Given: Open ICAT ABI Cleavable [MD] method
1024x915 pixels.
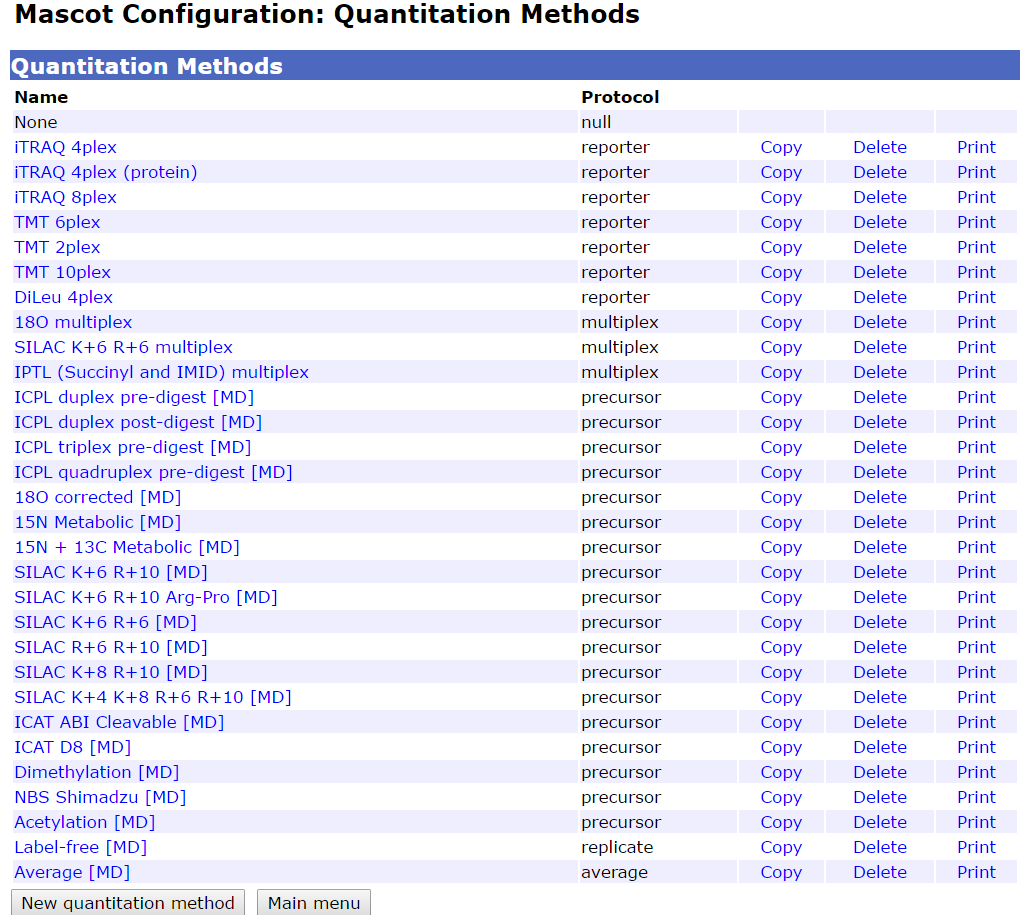Looking at the screenshot, I should (x=119, y=722).
